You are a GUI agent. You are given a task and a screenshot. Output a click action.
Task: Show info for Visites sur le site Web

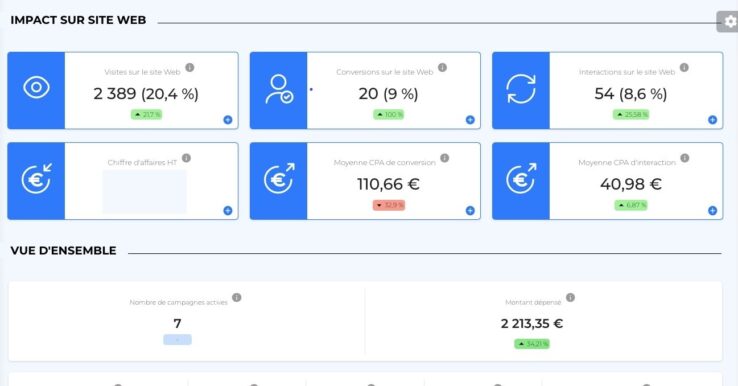tap(190, 67)
